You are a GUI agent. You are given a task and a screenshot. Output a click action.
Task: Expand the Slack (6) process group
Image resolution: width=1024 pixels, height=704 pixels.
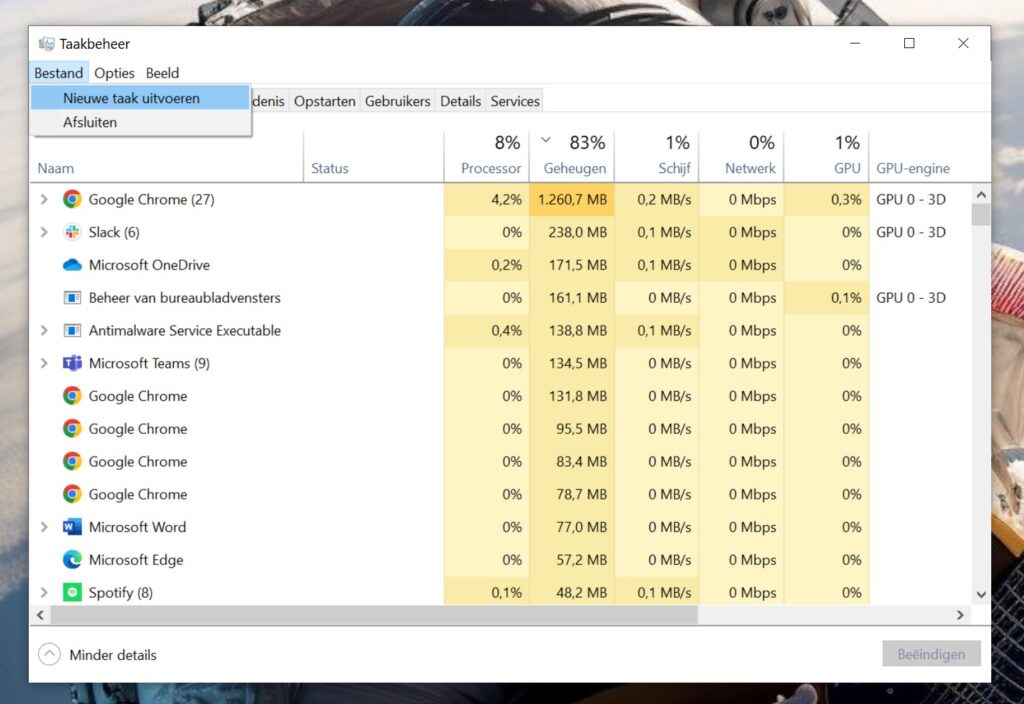tap(44, 232)
